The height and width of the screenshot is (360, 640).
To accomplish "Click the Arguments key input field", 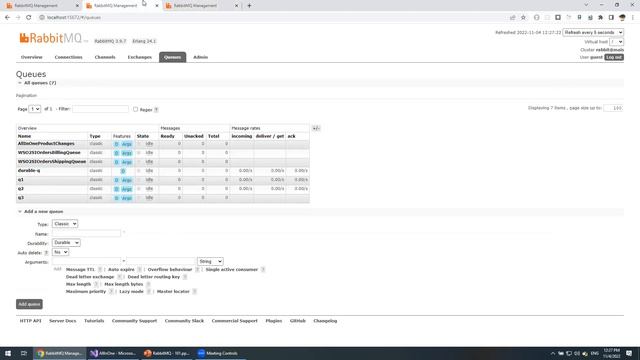I will pos(87,261).
